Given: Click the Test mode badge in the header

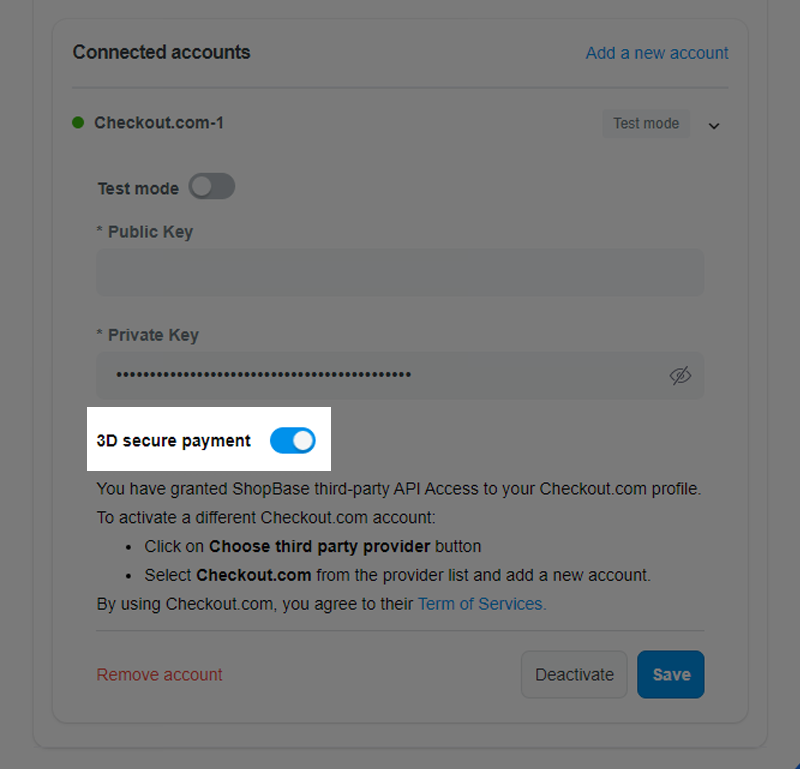Looking at the screenshot, I should click(x=646, y=123).
